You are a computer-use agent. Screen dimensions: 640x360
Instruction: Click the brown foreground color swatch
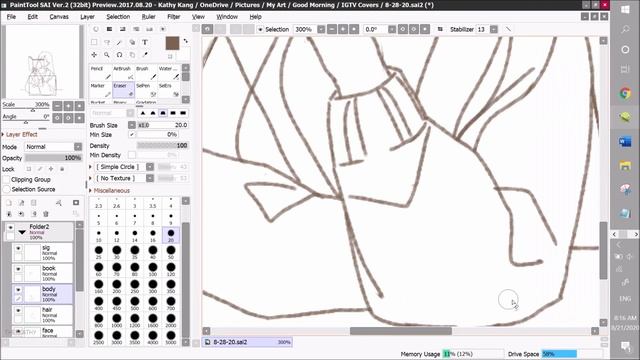(172, 43)
